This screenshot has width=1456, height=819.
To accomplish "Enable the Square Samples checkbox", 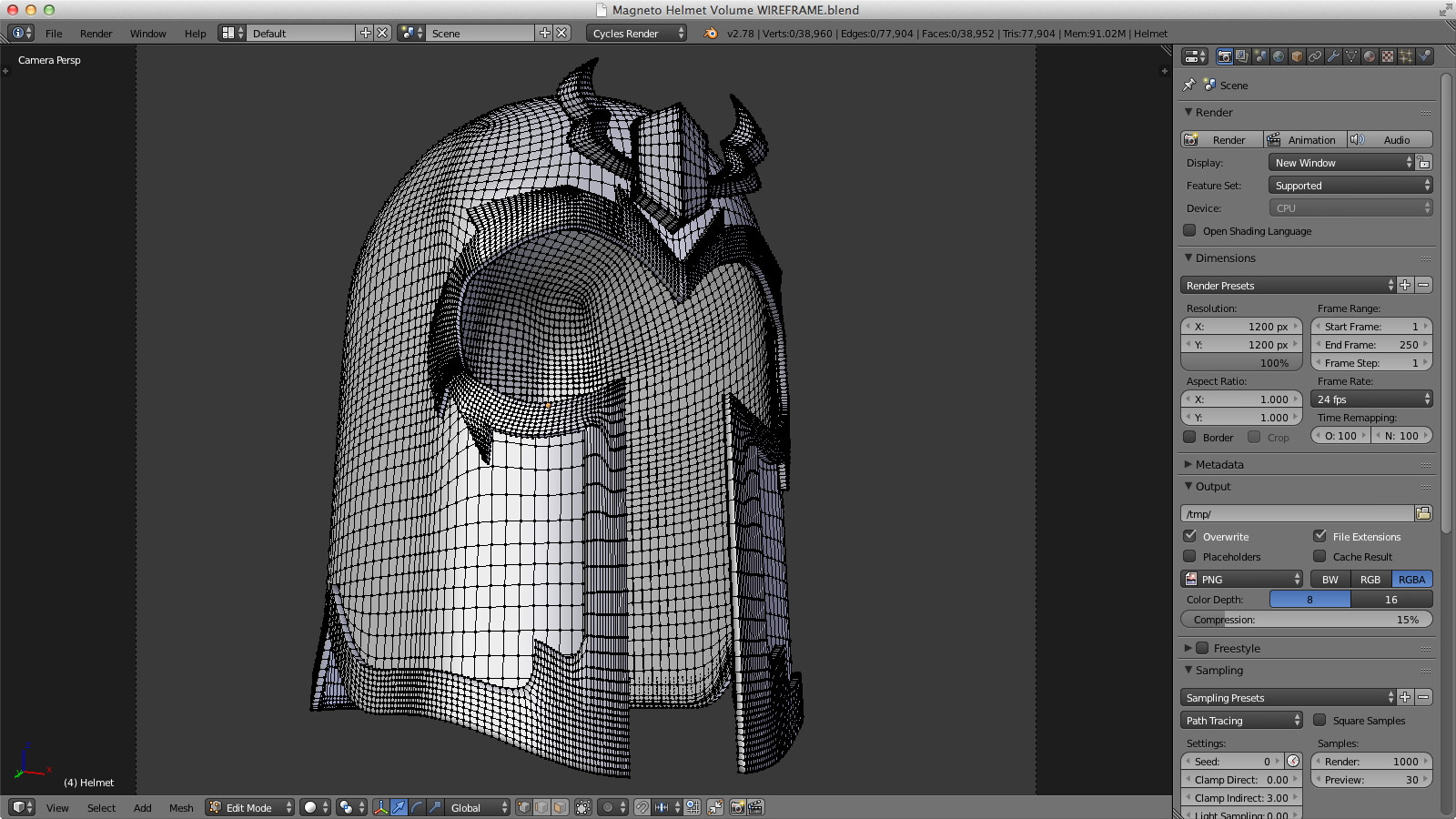I will tap(1319, 720).
